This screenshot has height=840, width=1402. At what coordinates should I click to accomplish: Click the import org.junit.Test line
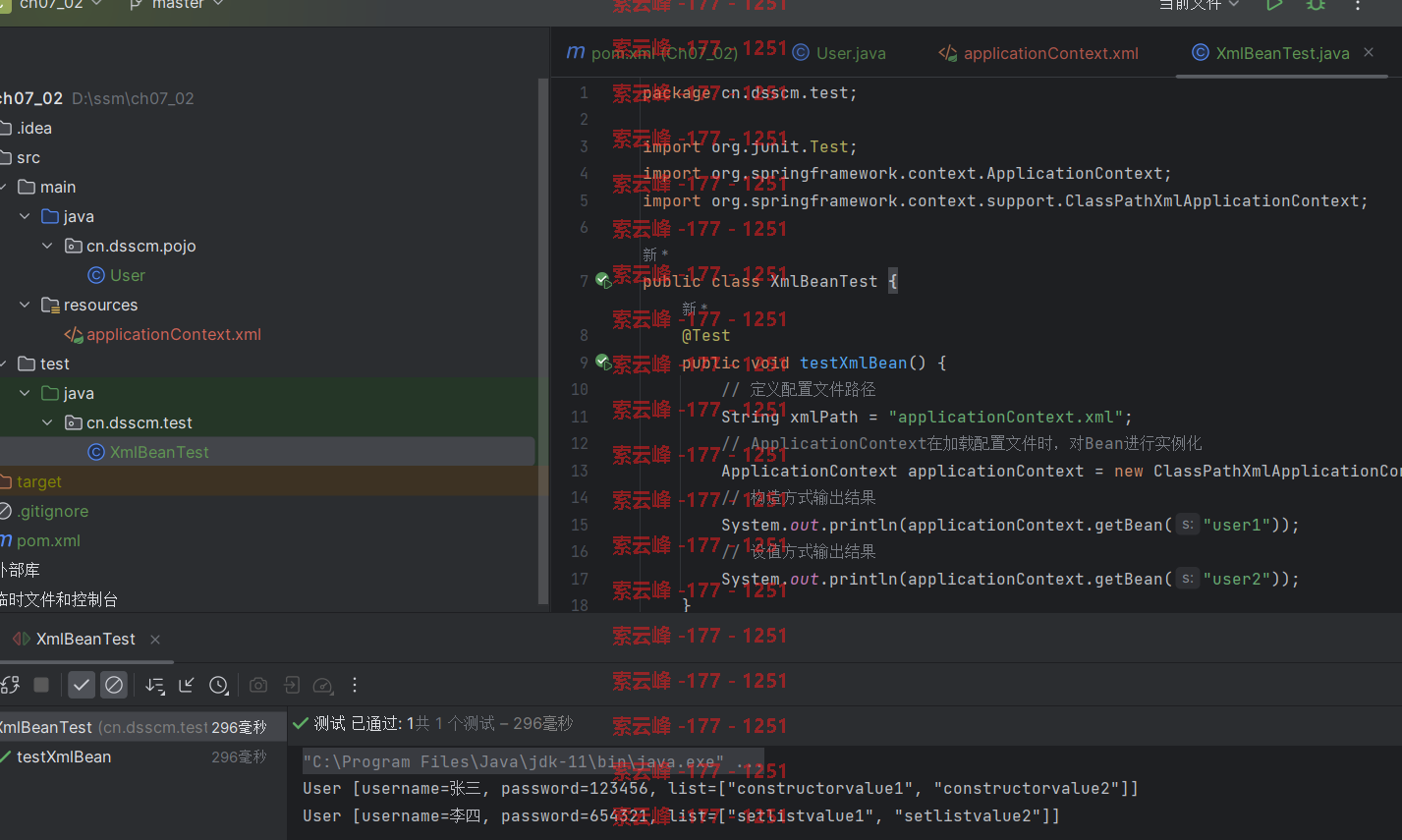click(750, 146)
